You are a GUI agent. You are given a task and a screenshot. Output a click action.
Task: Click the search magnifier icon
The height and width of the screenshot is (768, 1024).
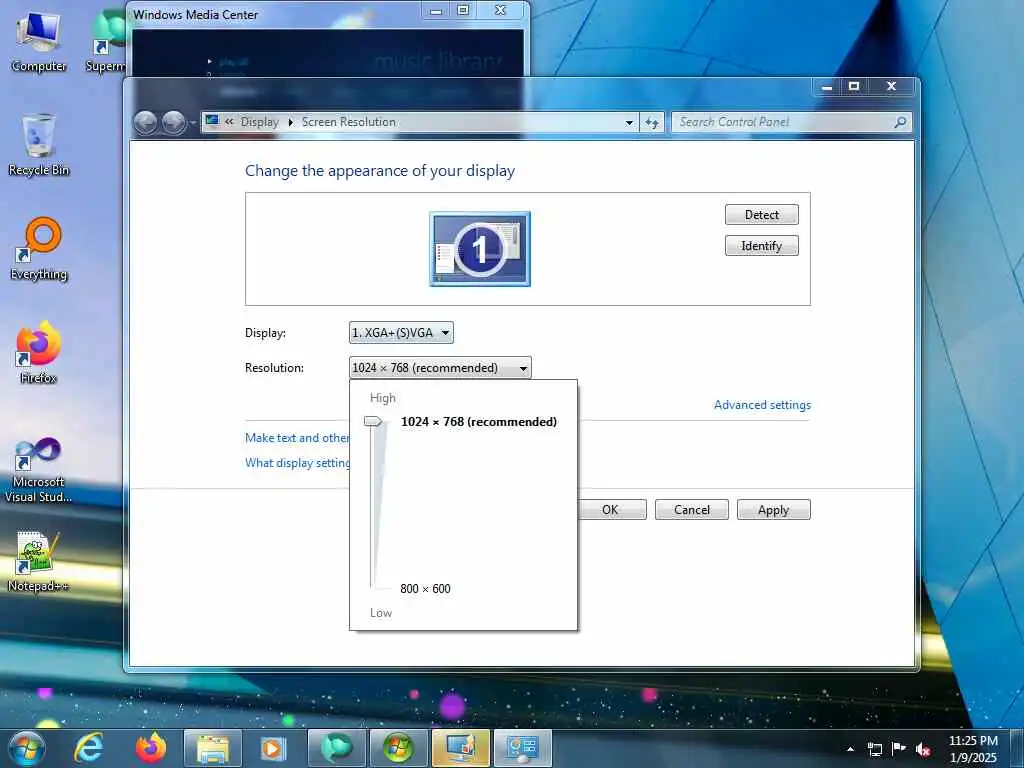tap(900, 122)
